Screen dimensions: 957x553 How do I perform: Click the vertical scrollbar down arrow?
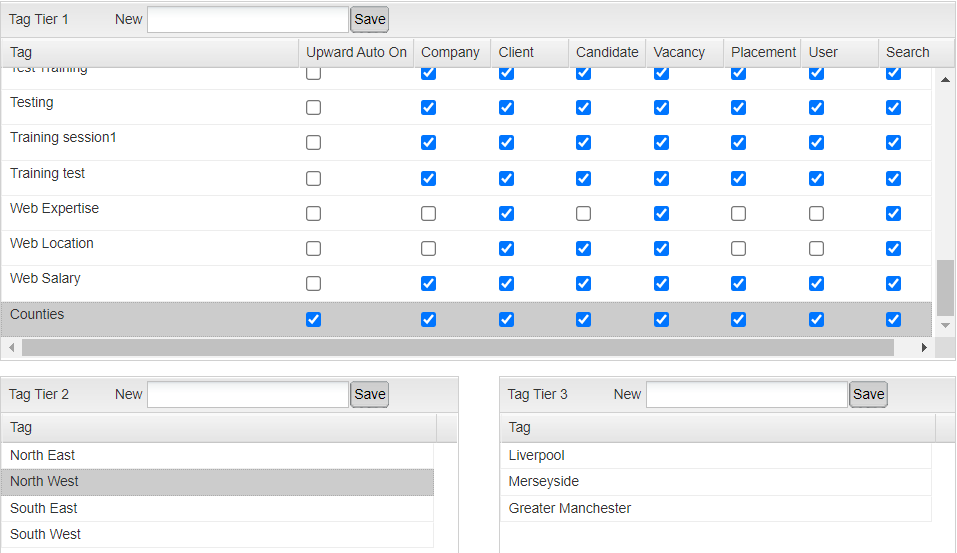tap(945, 325)
